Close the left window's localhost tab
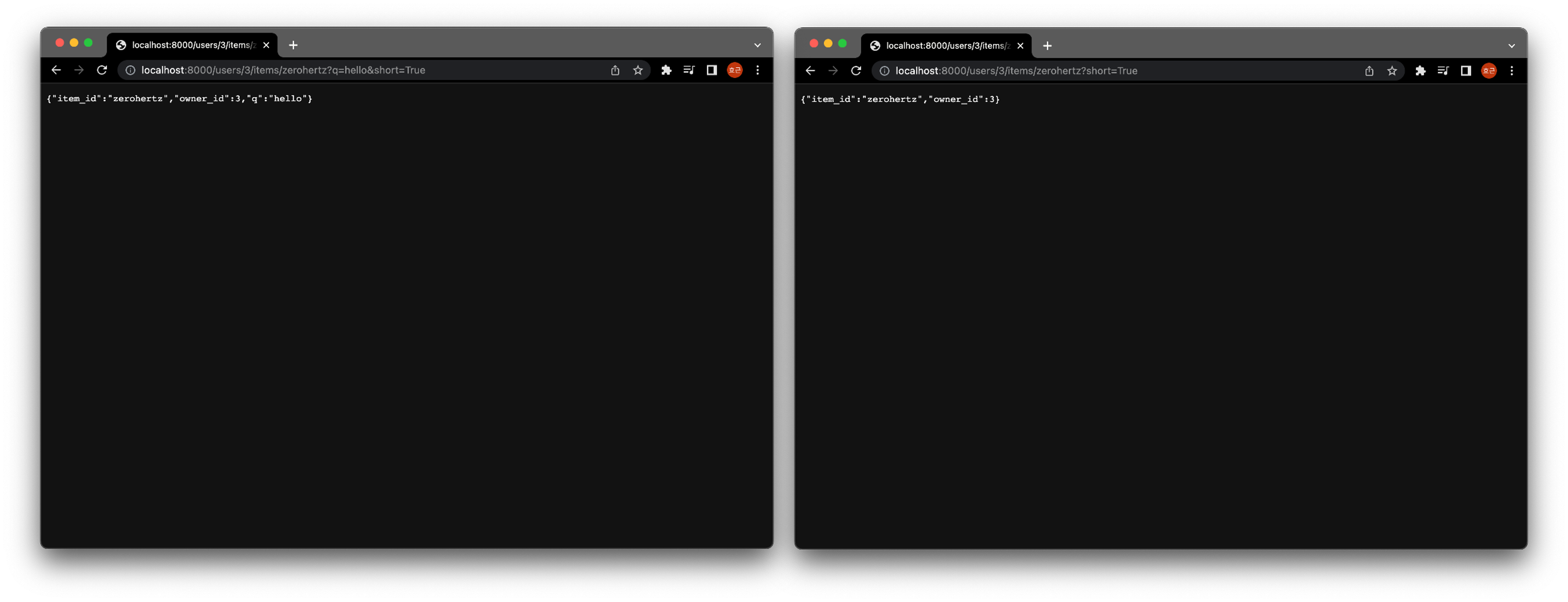The height and width of the screenshot is (602, 1568). tap(266, 45)
